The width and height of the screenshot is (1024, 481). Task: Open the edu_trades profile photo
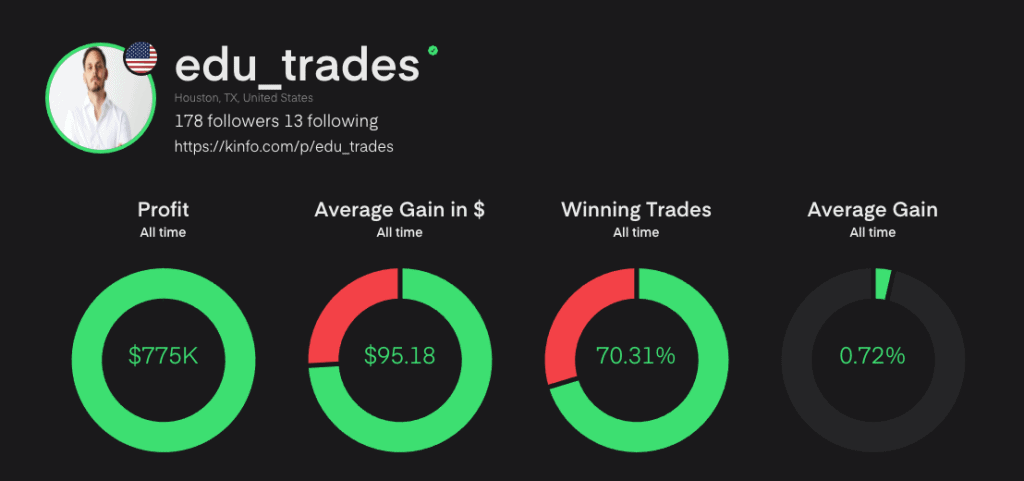(97, 99)
